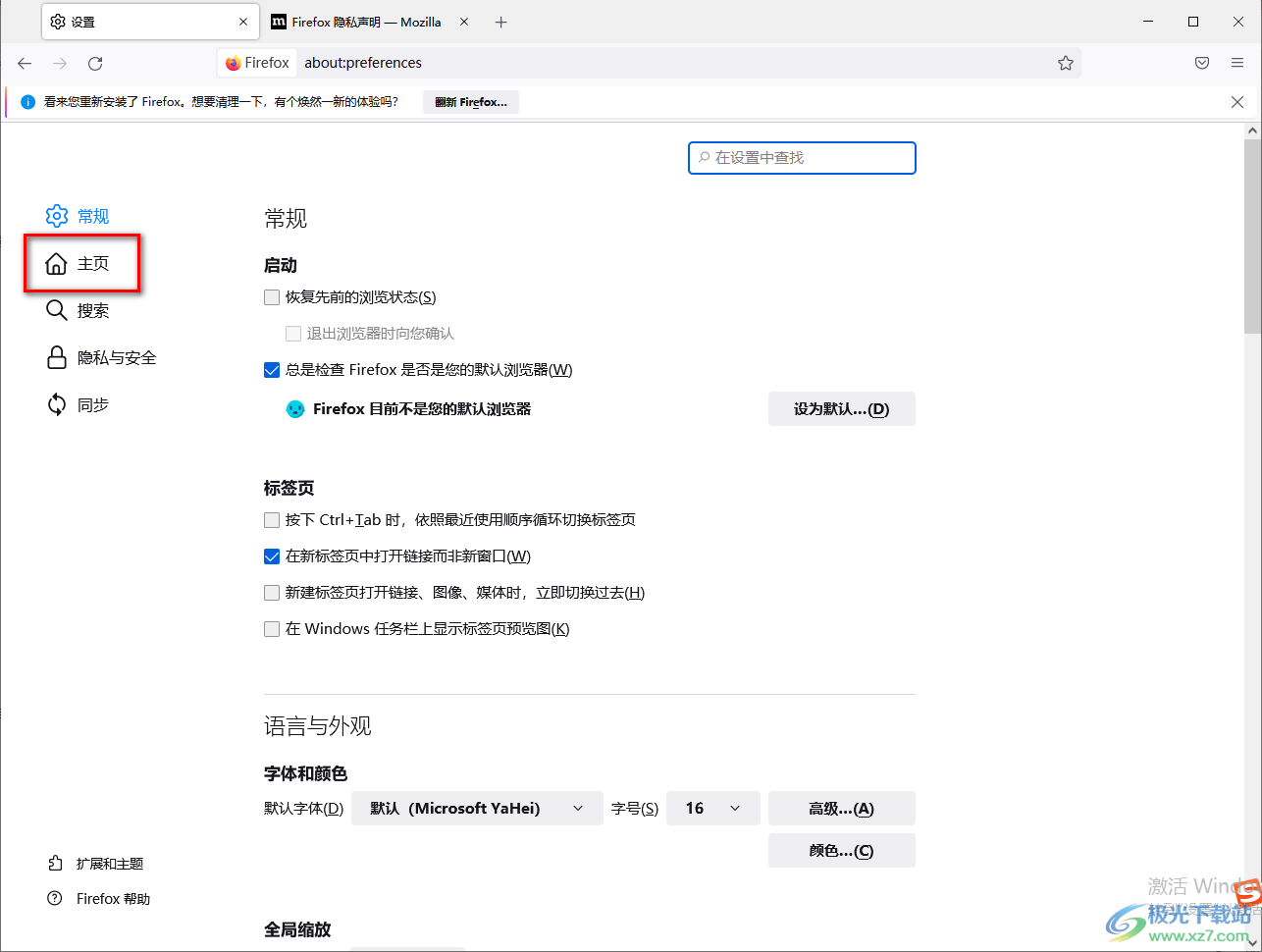Switch to Firefox 隐私声明 — Mozilla tab
The image size is (1262, 952).
370,22
